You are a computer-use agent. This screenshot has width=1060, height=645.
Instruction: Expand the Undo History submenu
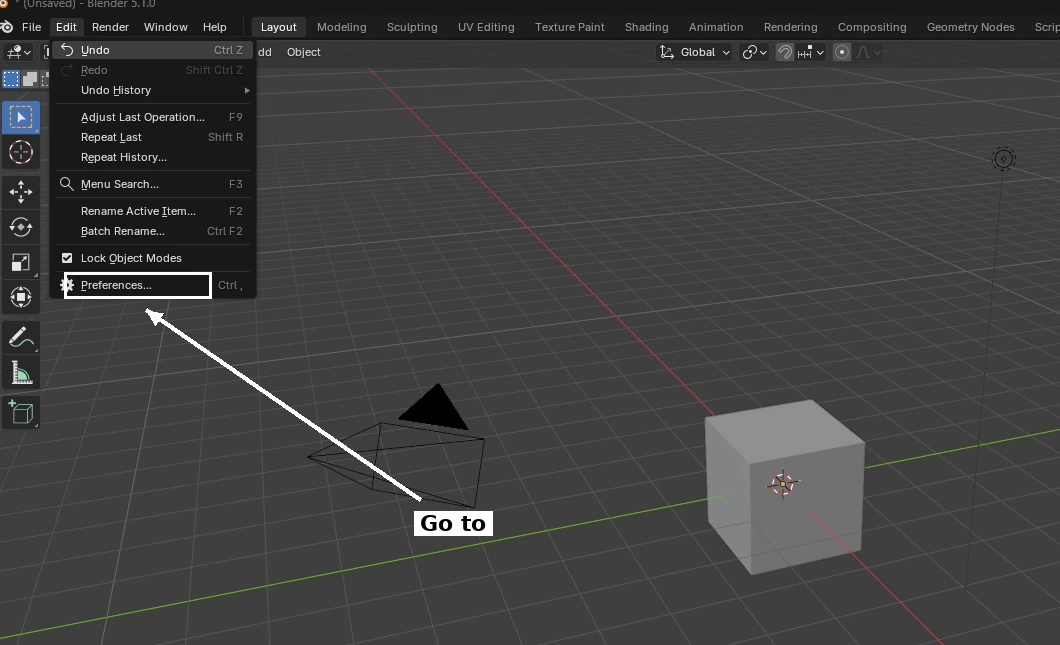click(153, 90)
